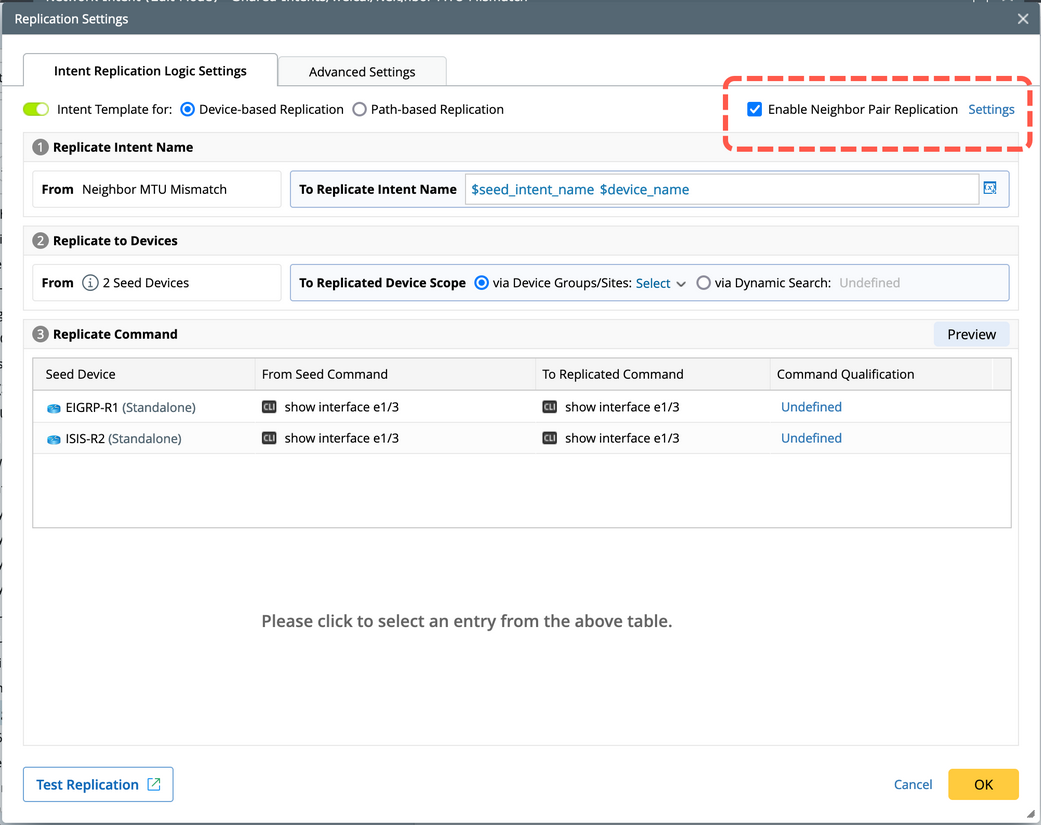This screenshot has height=825, width=1041.
Task: Click the Preview button
Action: (971, 334)
